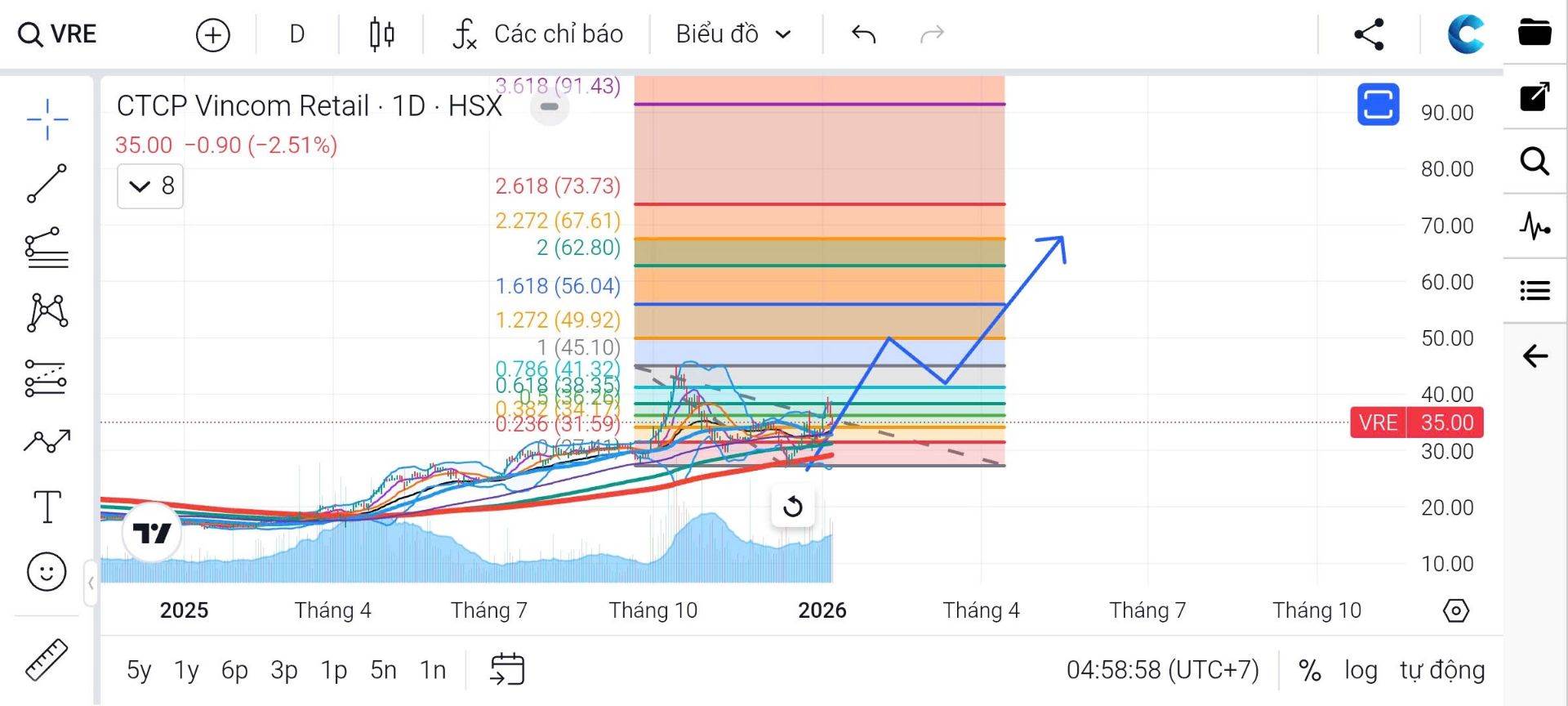The image size is (1568, 706).
Task: Click the VRE 35.00 price label
Action: coord(1417,423)
